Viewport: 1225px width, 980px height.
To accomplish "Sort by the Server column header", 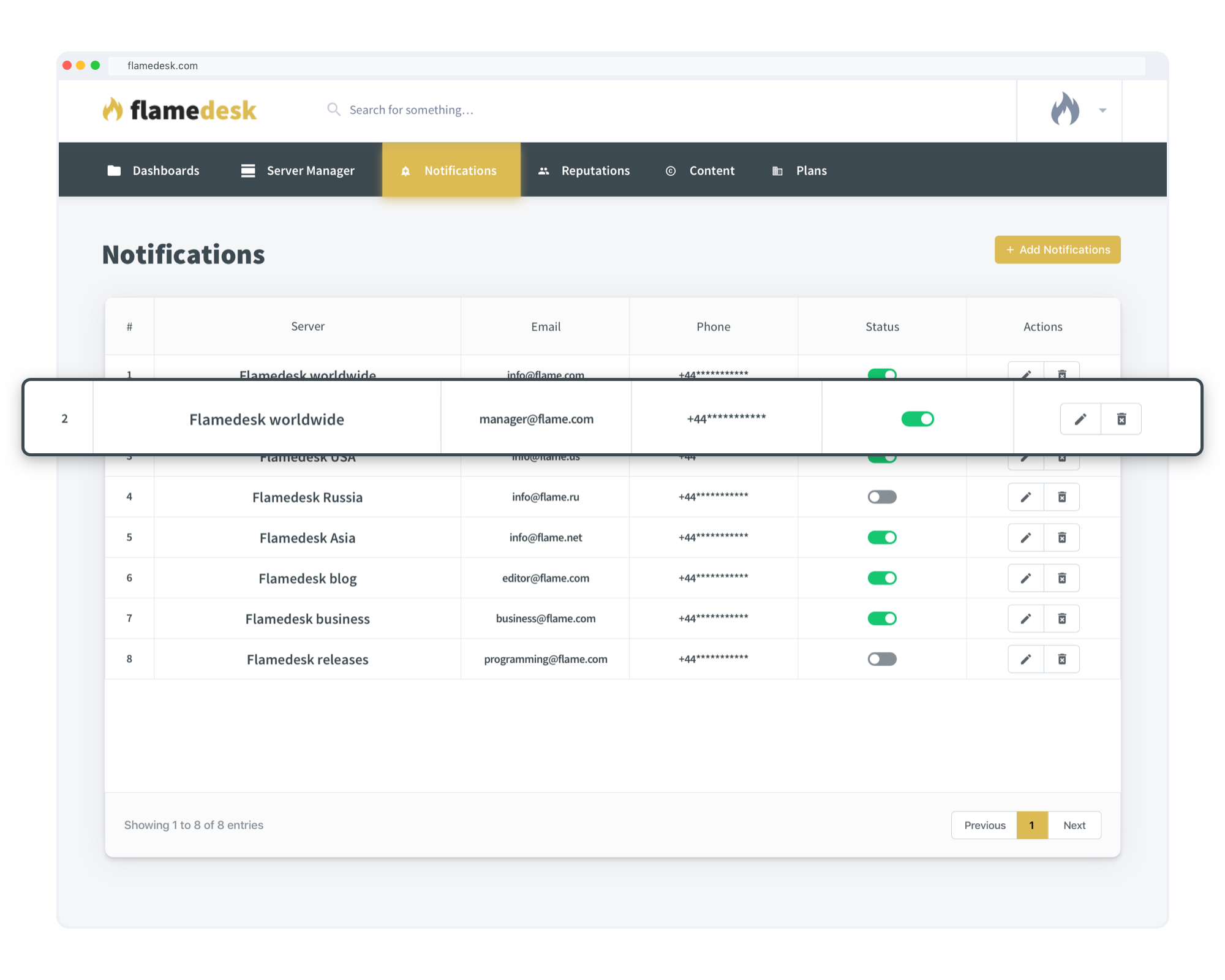I will (307, 326).
